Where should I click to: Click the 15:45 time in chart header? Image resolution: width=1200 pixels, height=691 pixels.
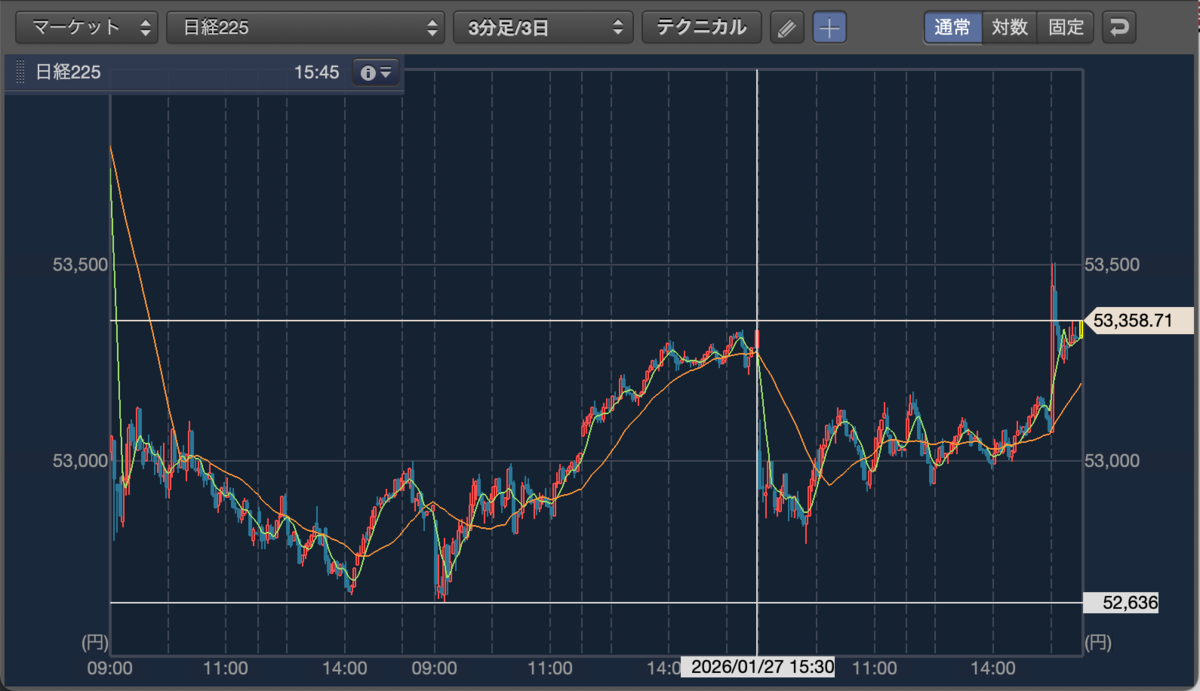(317, 73)
